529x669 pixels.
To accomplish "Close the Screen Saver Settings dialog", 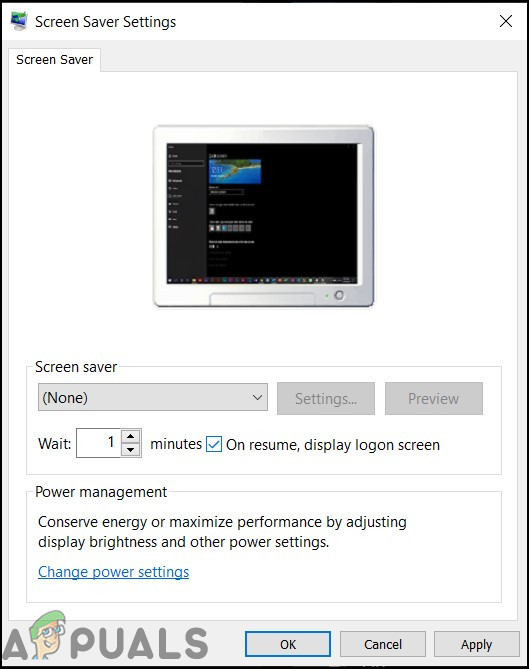I will click(x=506, y=21).
